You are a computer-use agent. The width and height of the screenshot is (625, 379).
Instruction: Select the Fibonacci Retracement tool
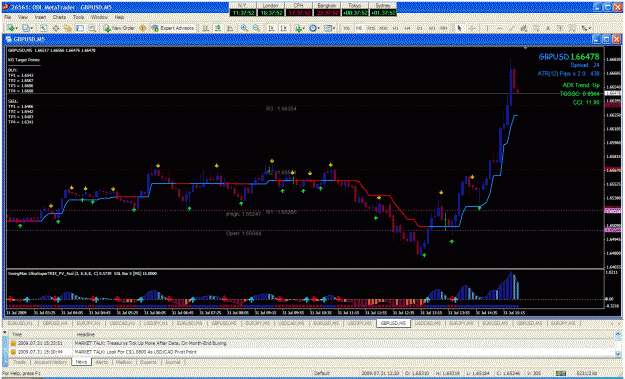coord(536,28)
